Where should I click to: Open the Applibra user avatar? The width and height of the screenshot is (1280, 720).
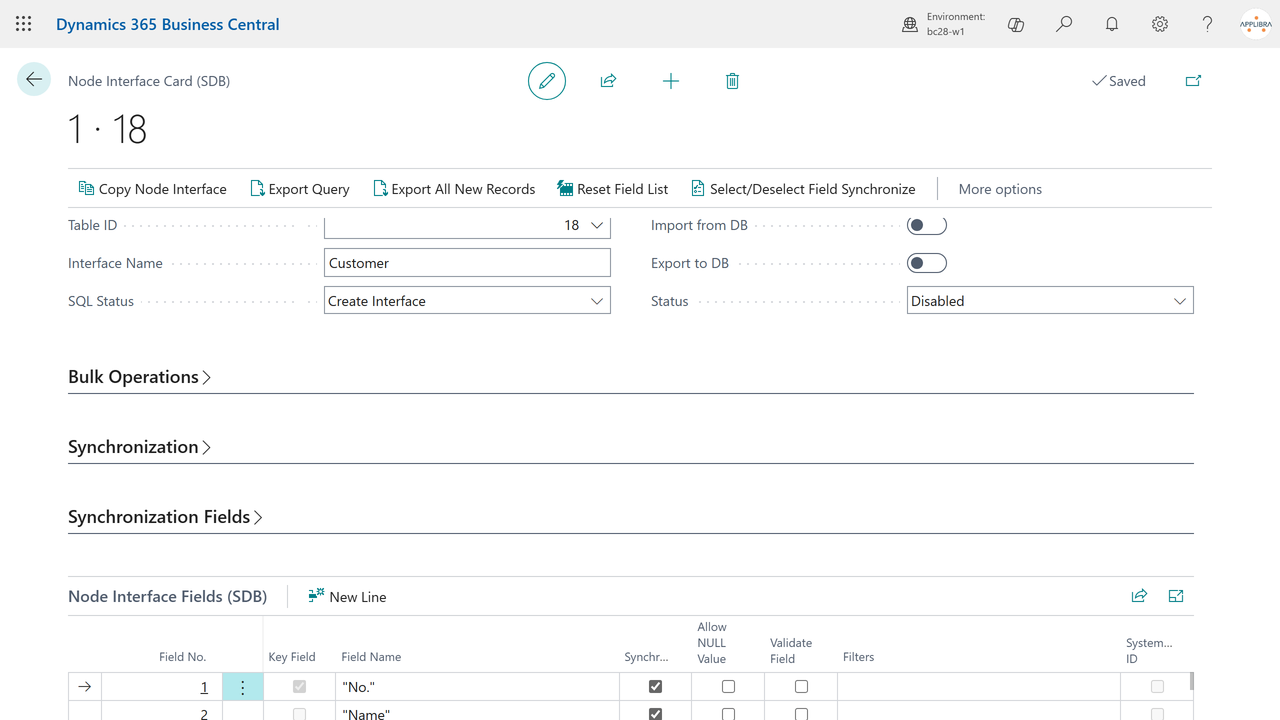pyautogui.click(x=1256, y=24)
